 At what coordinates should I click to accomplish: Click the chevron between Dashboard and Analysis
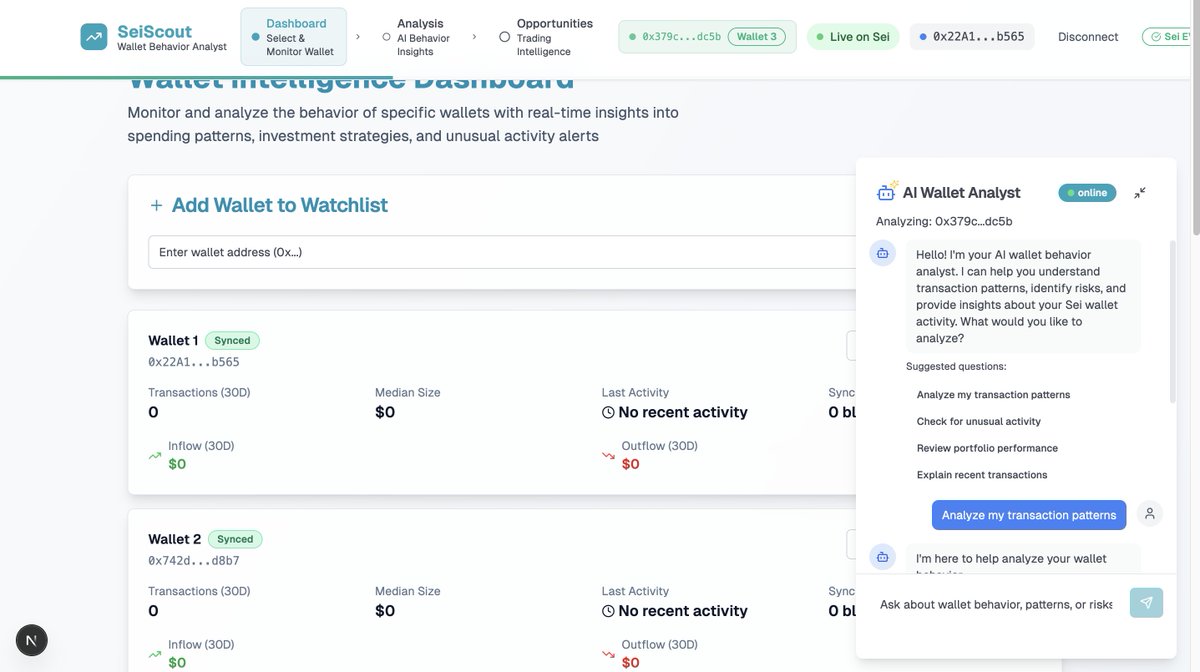point(358,37)
